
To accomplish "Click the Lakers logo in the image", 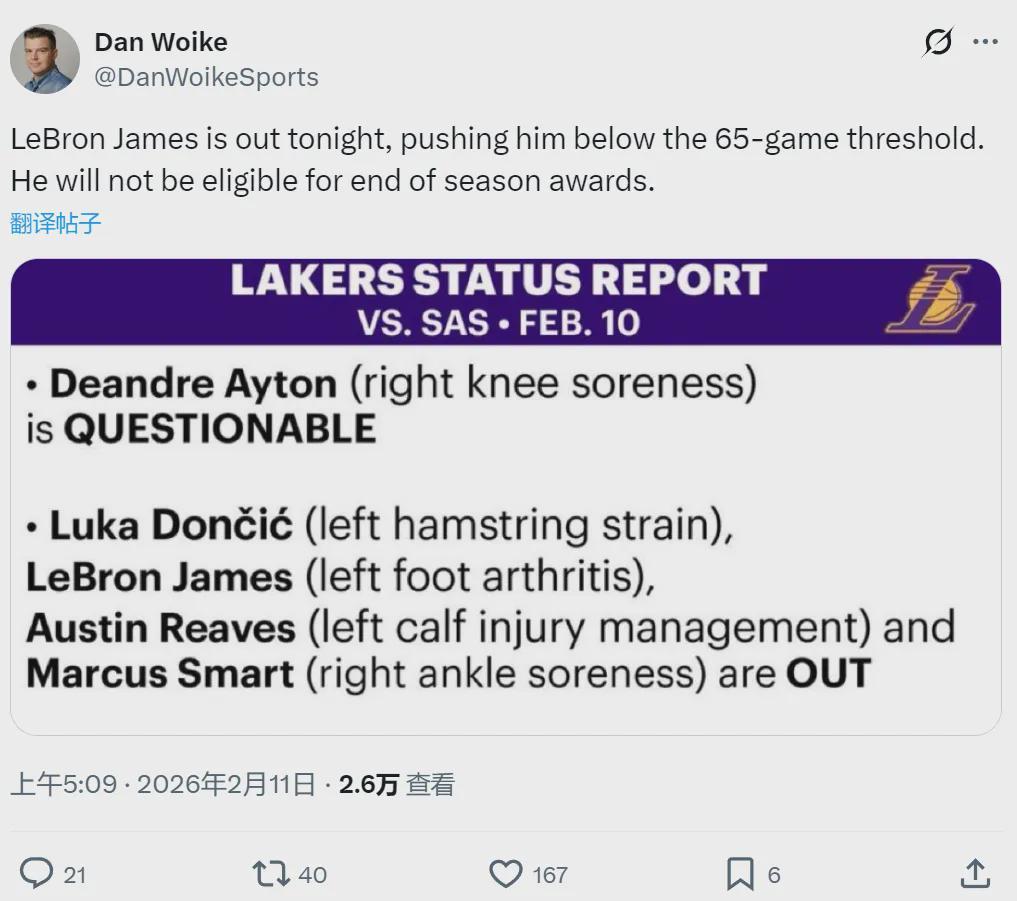I will pyautogui.click(x=929, y=299).
